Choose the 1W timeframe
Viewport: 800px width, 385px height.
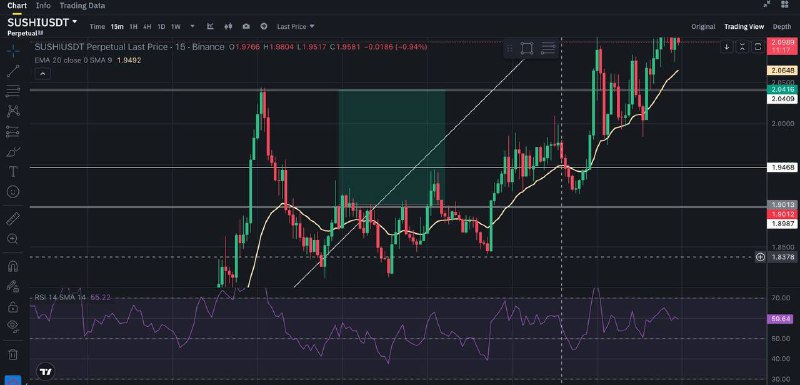coord(176,27)
